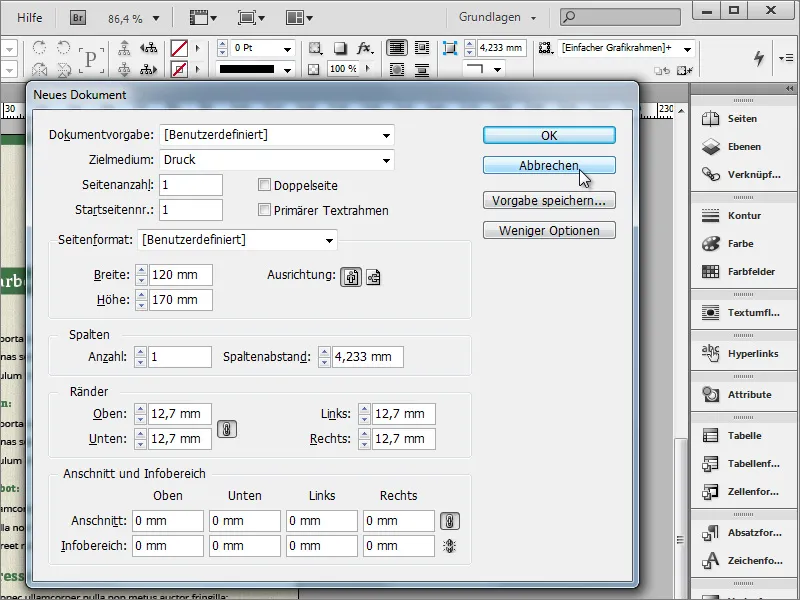
Task: Click the Breite 120 mm field
Action: point(181,275)
